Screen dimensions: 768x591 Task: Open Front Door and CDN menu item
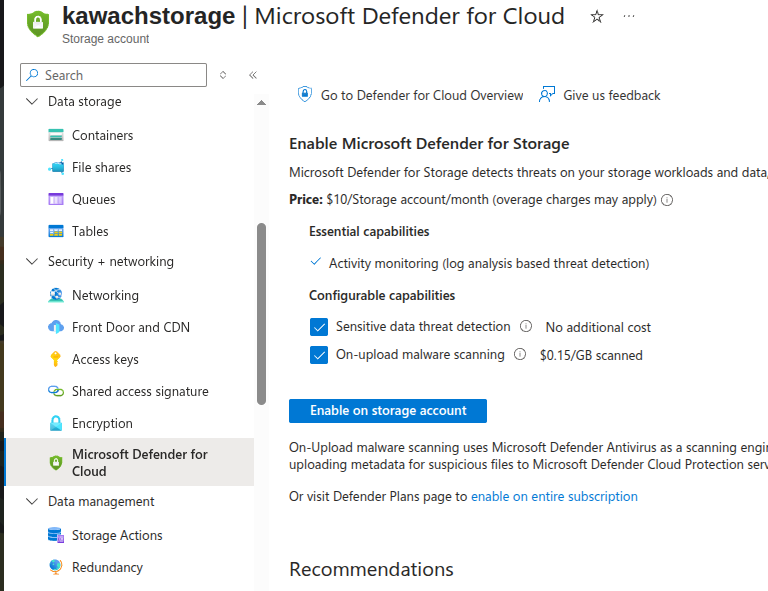point(130,327)
